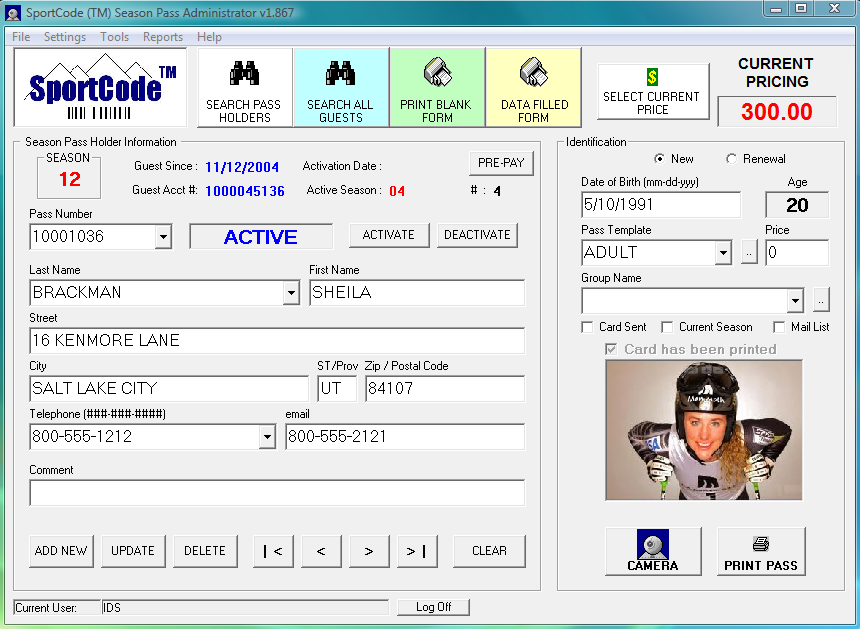860x629 pixels.
Task: Go to the next record
Action: [369, 551]
